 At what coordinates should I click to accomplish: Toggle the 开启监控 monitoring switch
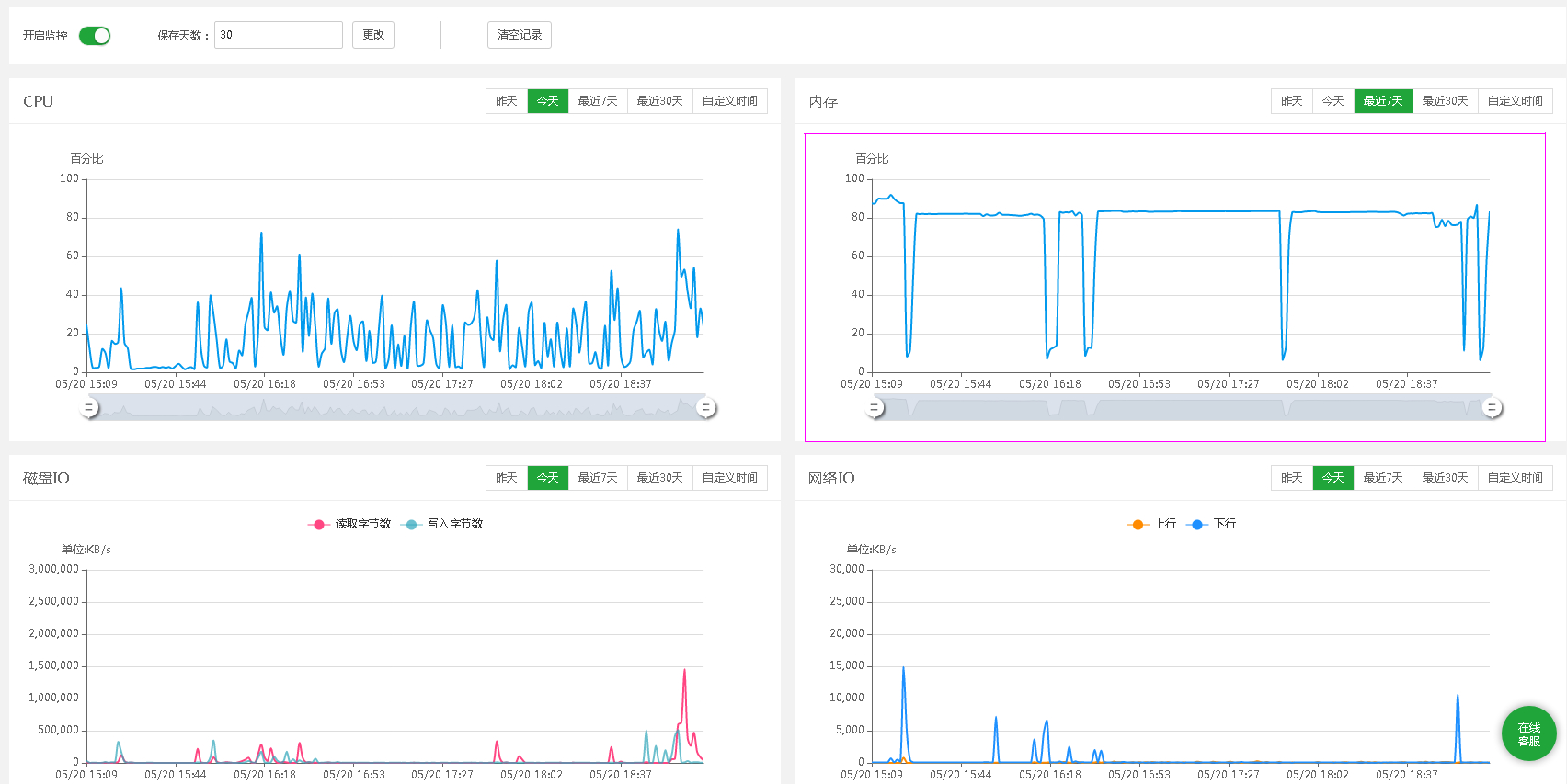click(x=95, y=36)
